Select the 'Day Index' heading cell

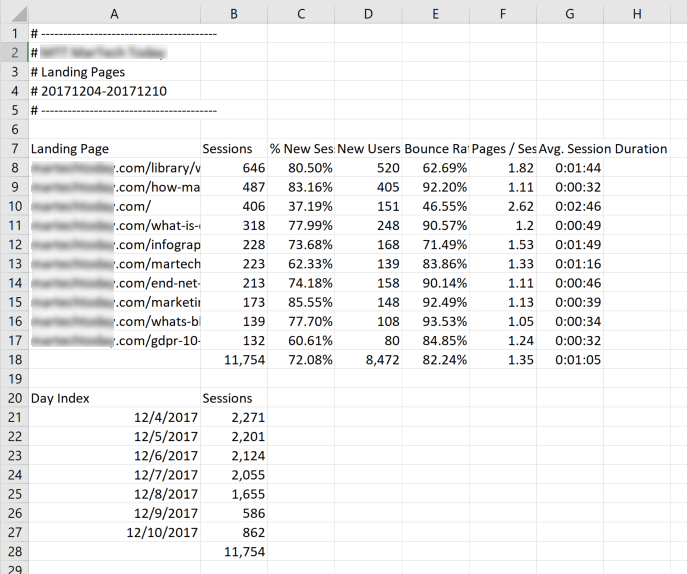[x=60, y=398]
